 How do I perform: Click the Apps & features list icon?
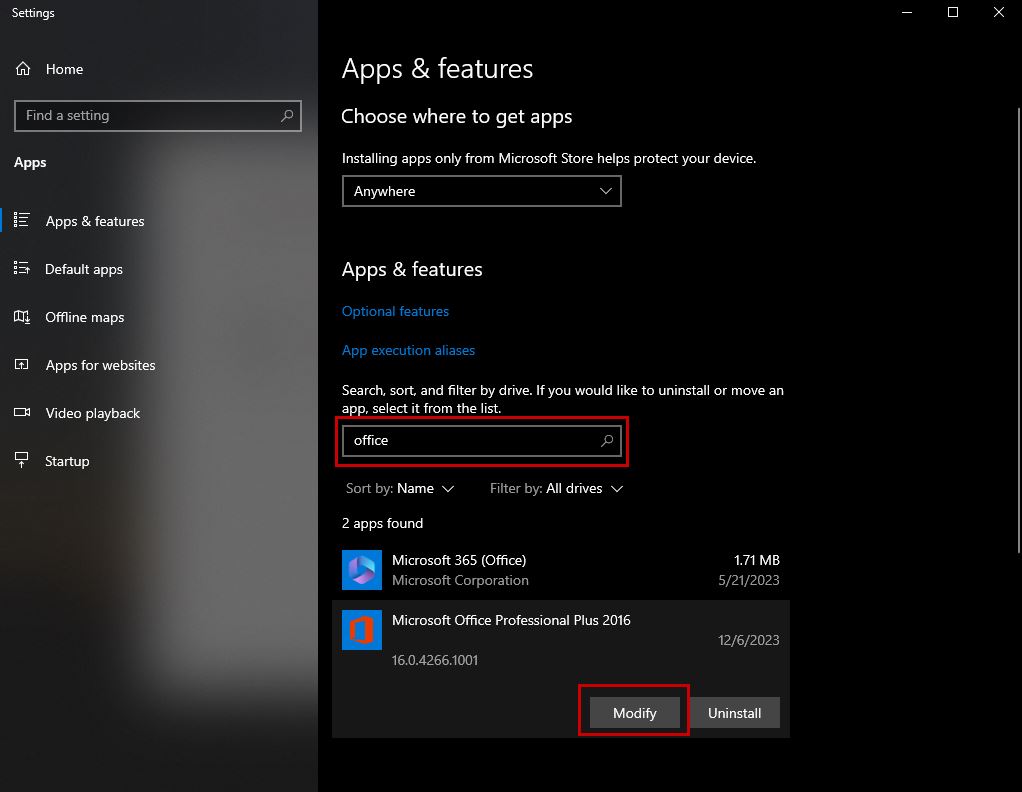tap(22, 220)
